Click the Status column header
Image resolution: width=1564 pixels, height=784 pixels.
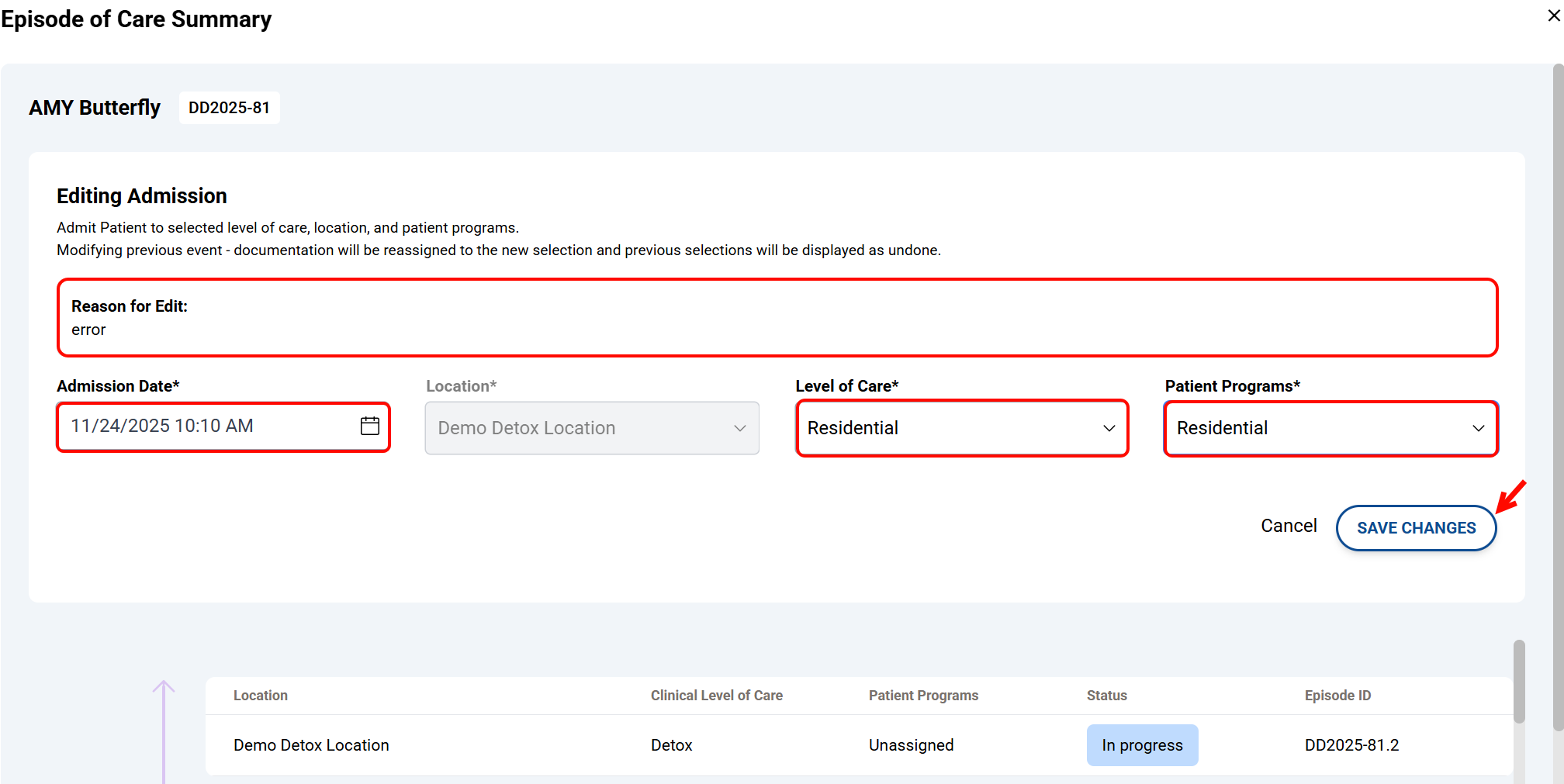point(1106,696)
